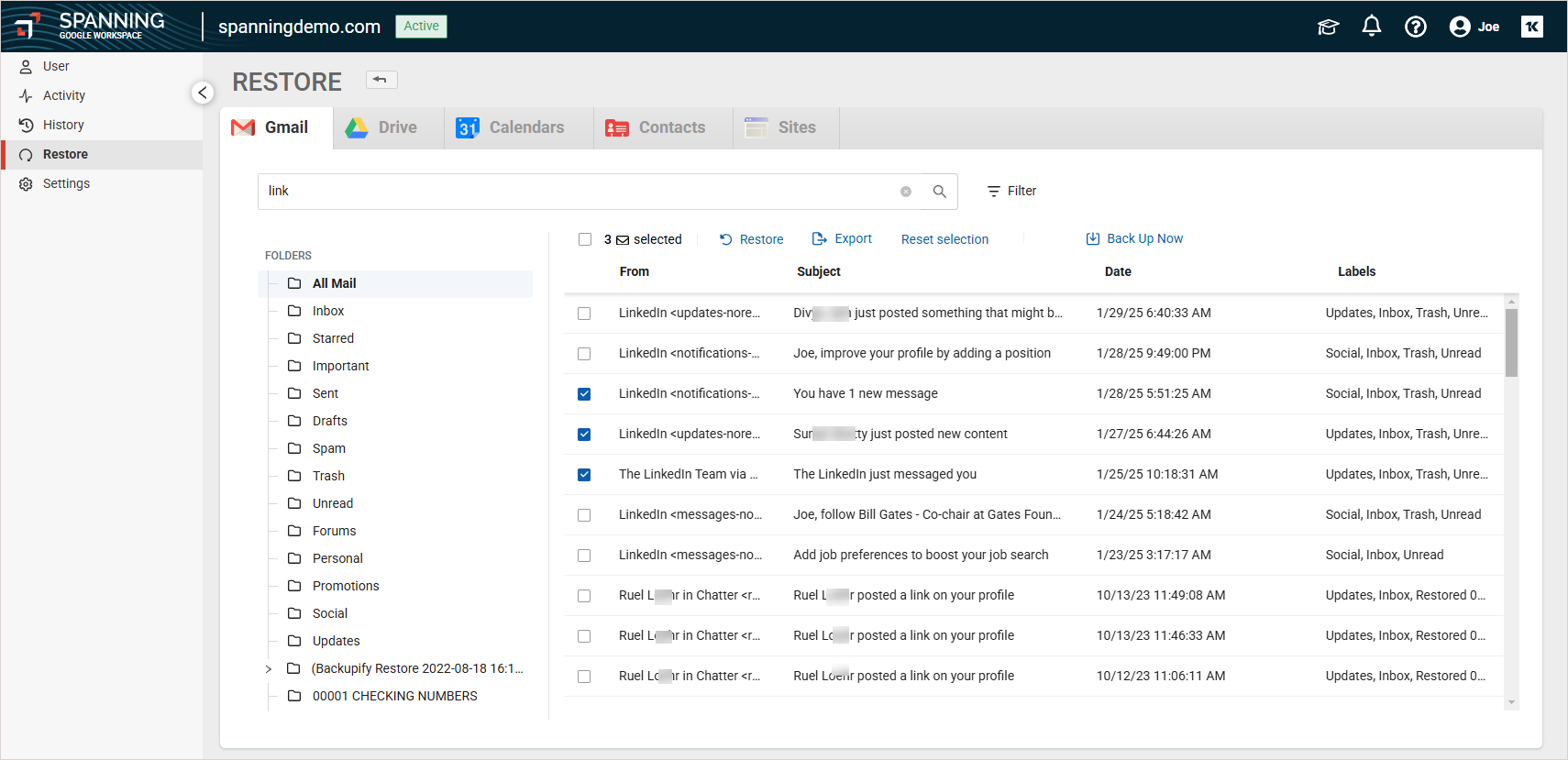This screenshot has width=1568, height=760.
Task: Check the 'improve your profile' email checkbox
Action: [584, 354]
